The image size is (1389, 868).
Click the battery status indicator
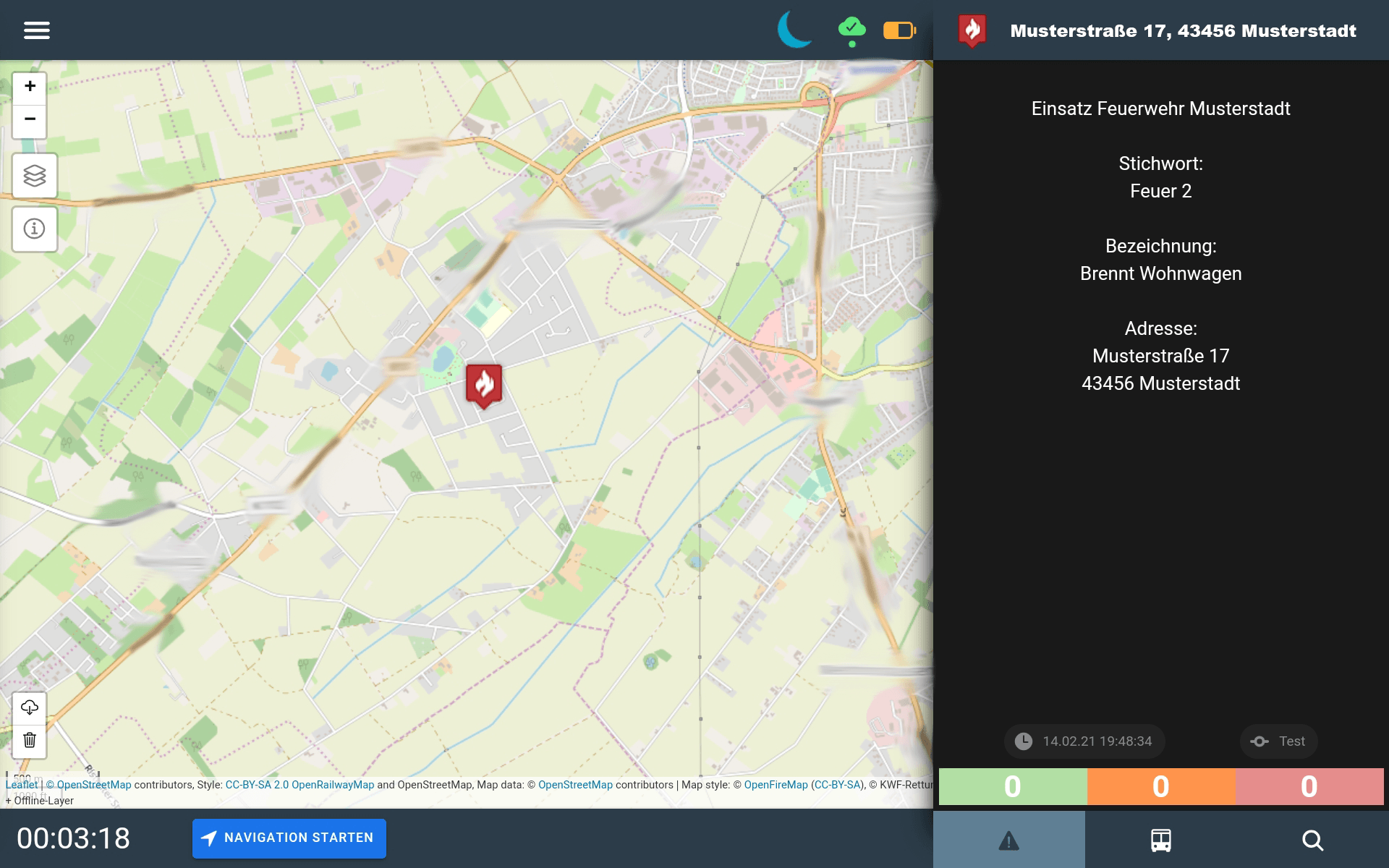click(x=899, y=30)
